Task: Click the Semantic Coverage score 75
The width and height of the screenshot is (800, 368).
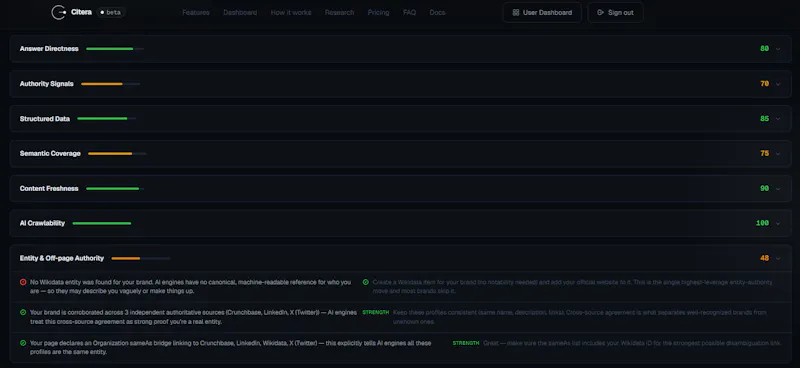Action: (764, 154)
